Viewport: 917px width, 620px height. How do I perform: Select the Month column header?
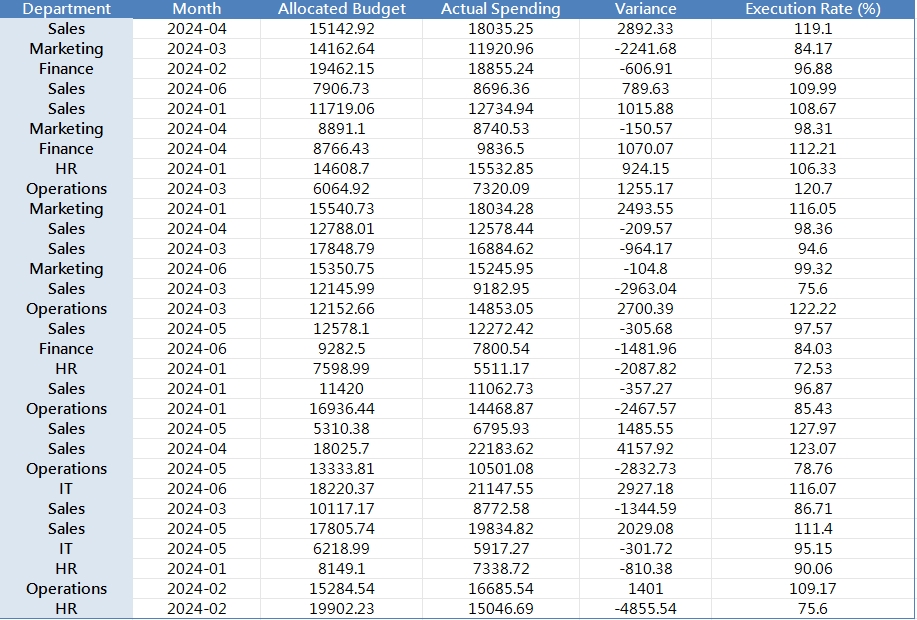[197, 9]
